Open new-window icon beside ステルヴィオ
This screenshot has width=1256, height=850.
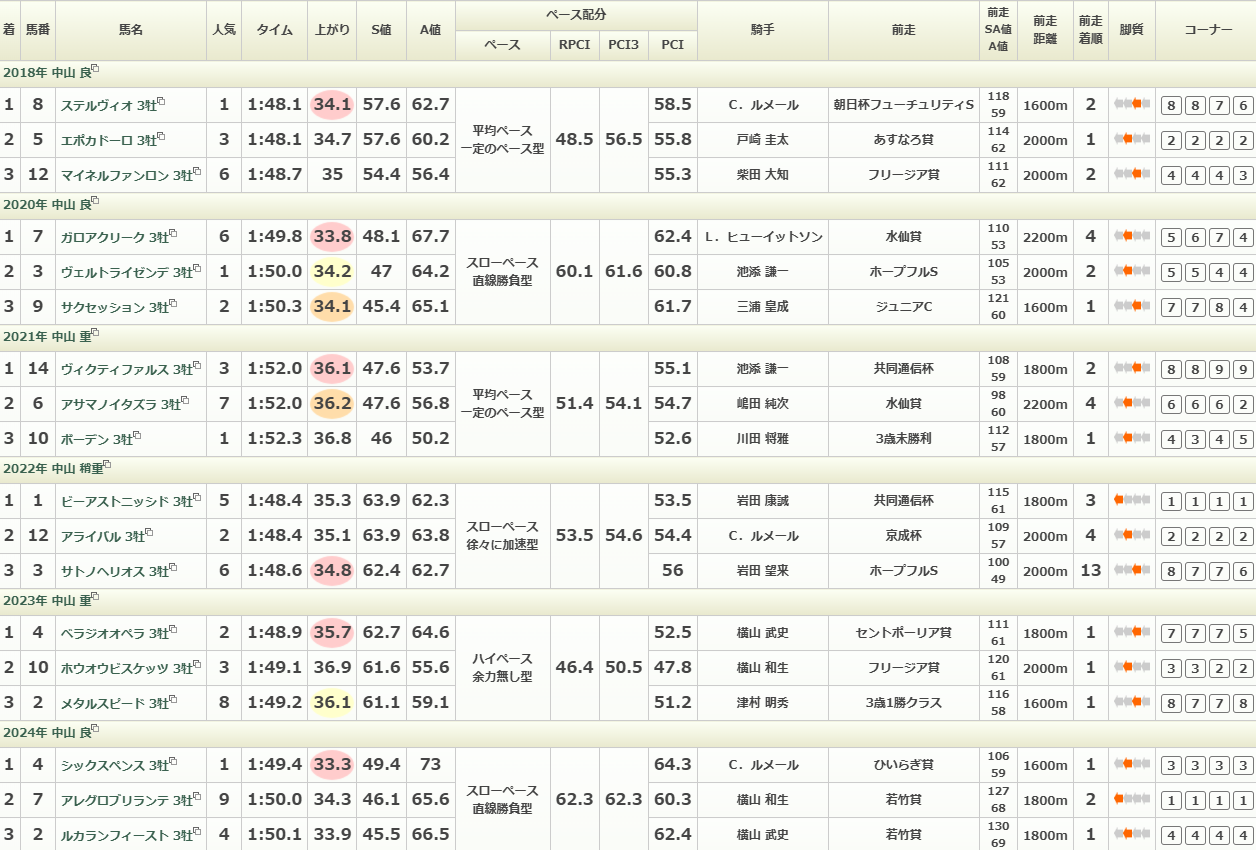[x=161, y=102]
